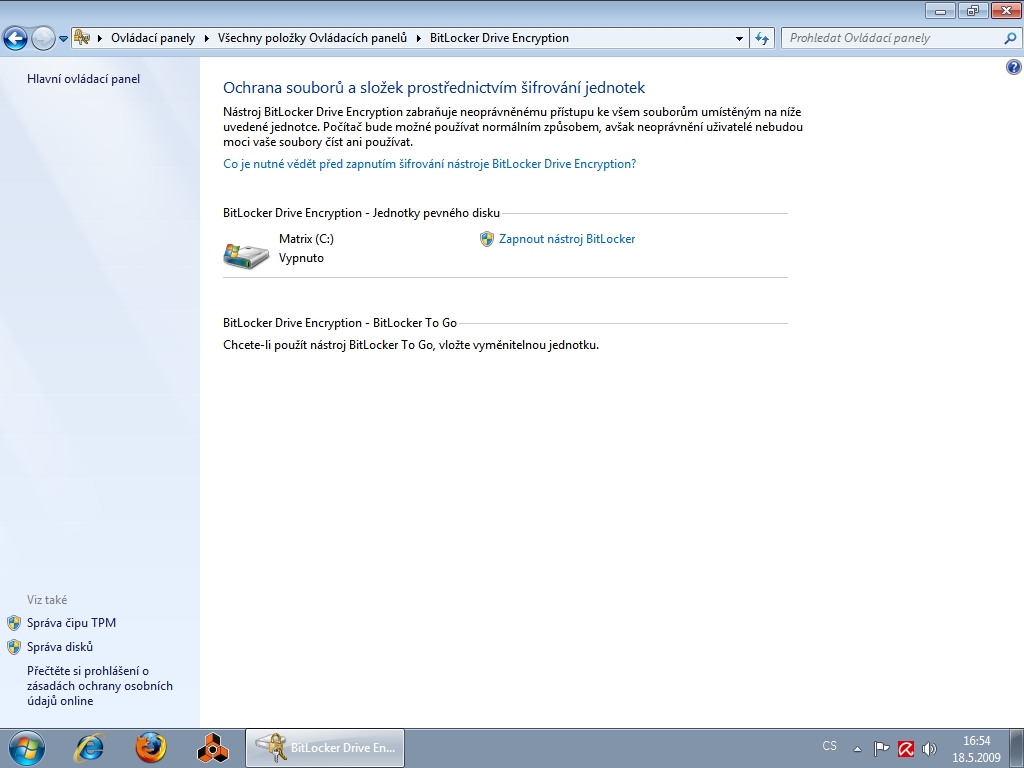Image resolution: width=1024 pixels, height=768 pixels.
Task: Click BitLocker Drive En... taskbar button
Action: (x=325, y=748)
